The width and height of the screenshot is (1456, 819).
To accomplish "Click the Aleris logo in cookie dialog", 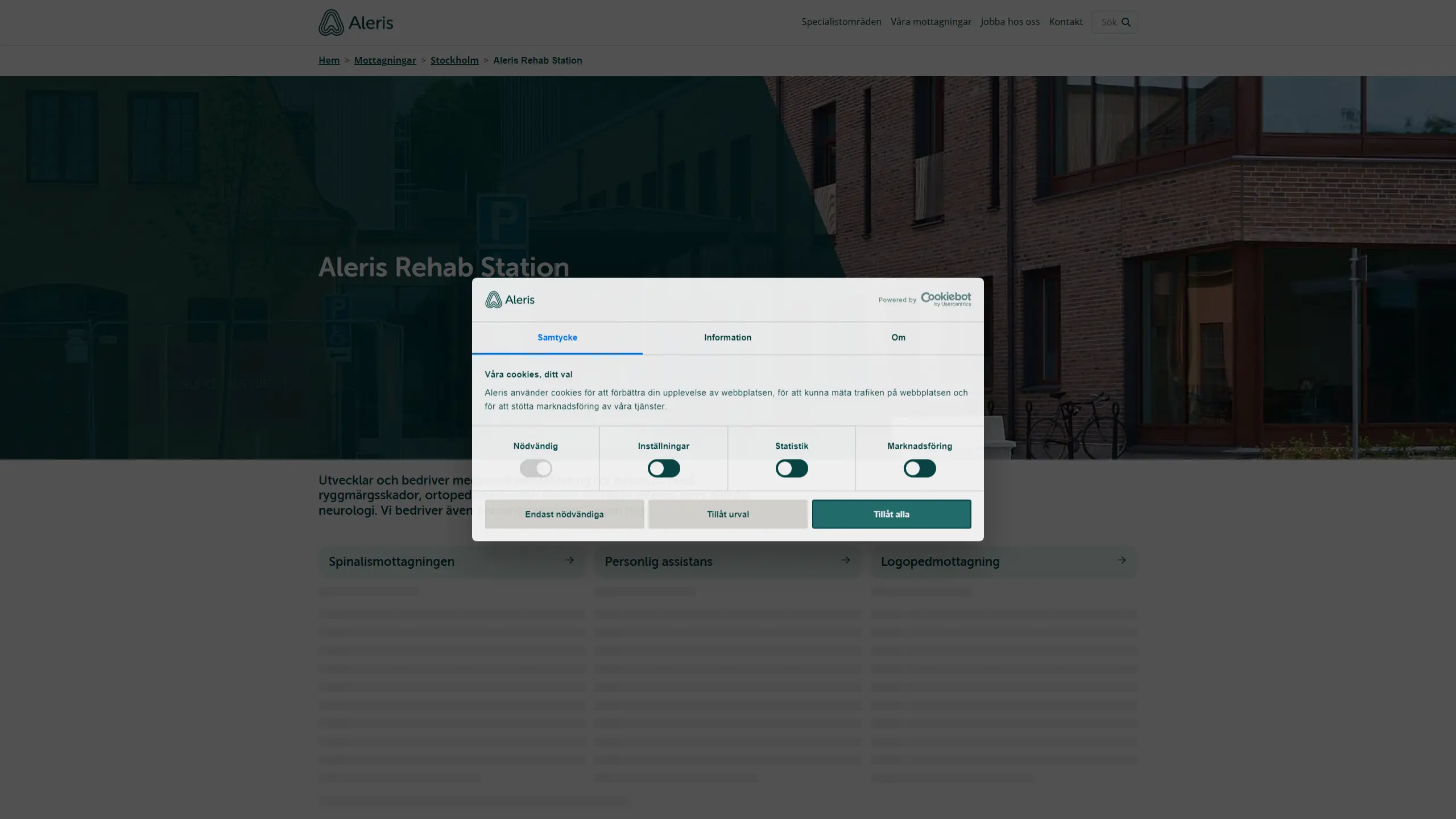I will click(x=510, y=299).
